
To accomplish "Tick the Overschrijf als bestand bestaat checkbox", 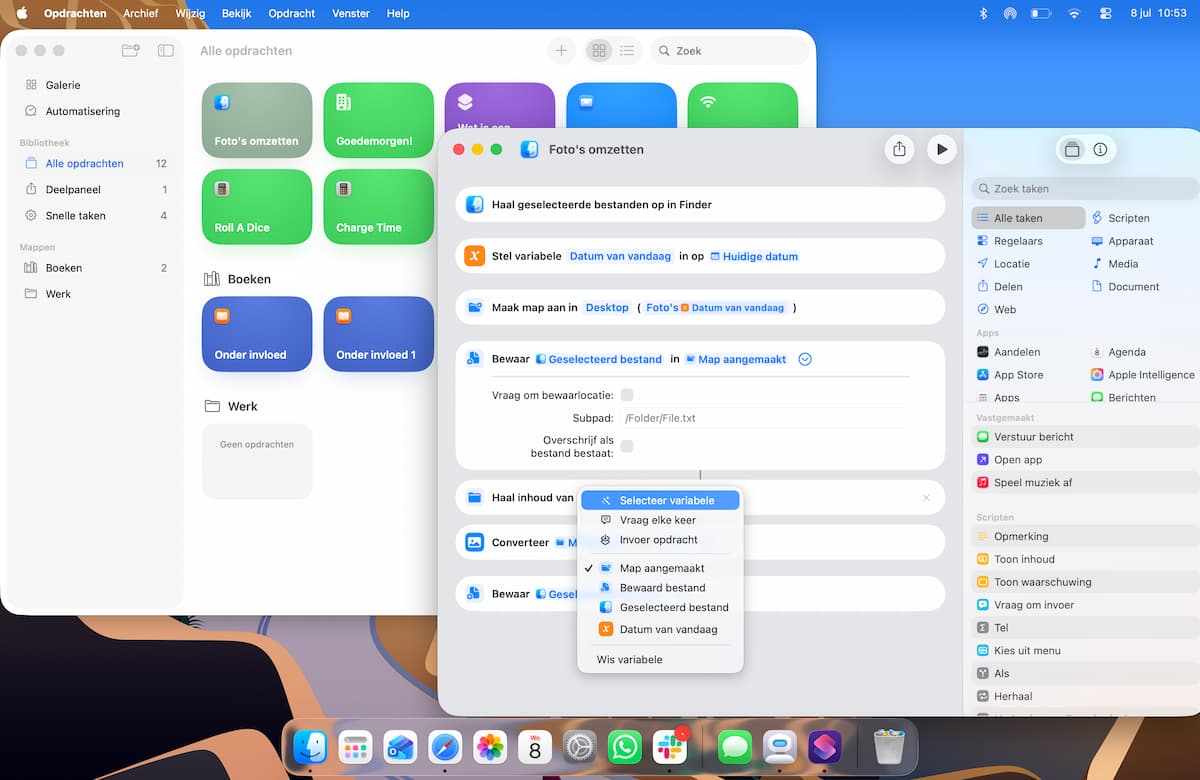I will tap(627, 446).
